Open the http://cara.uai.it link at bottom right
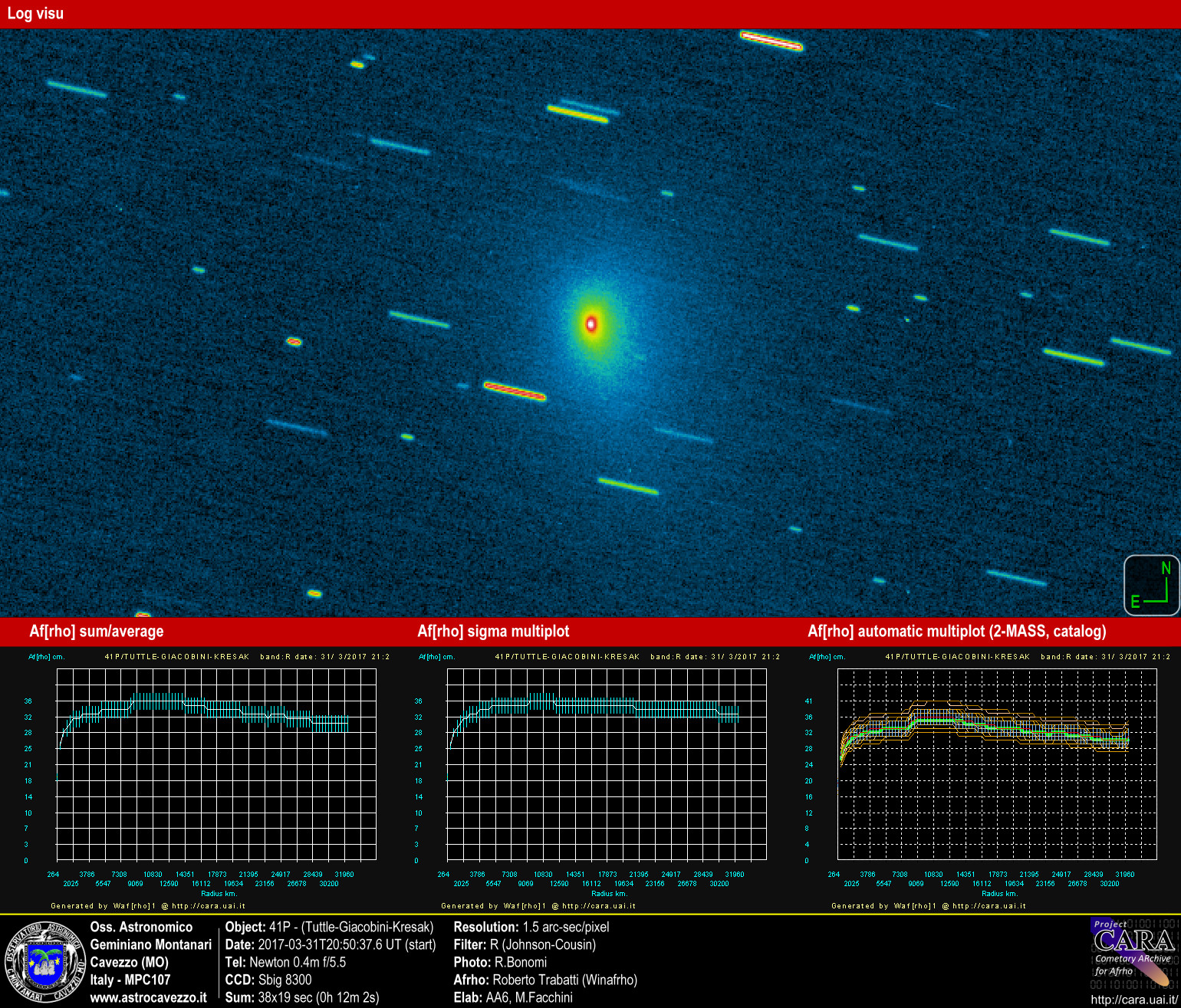This screenshot has width=1181, height=1008. pyautogui.click(x=1134, y=1000)
